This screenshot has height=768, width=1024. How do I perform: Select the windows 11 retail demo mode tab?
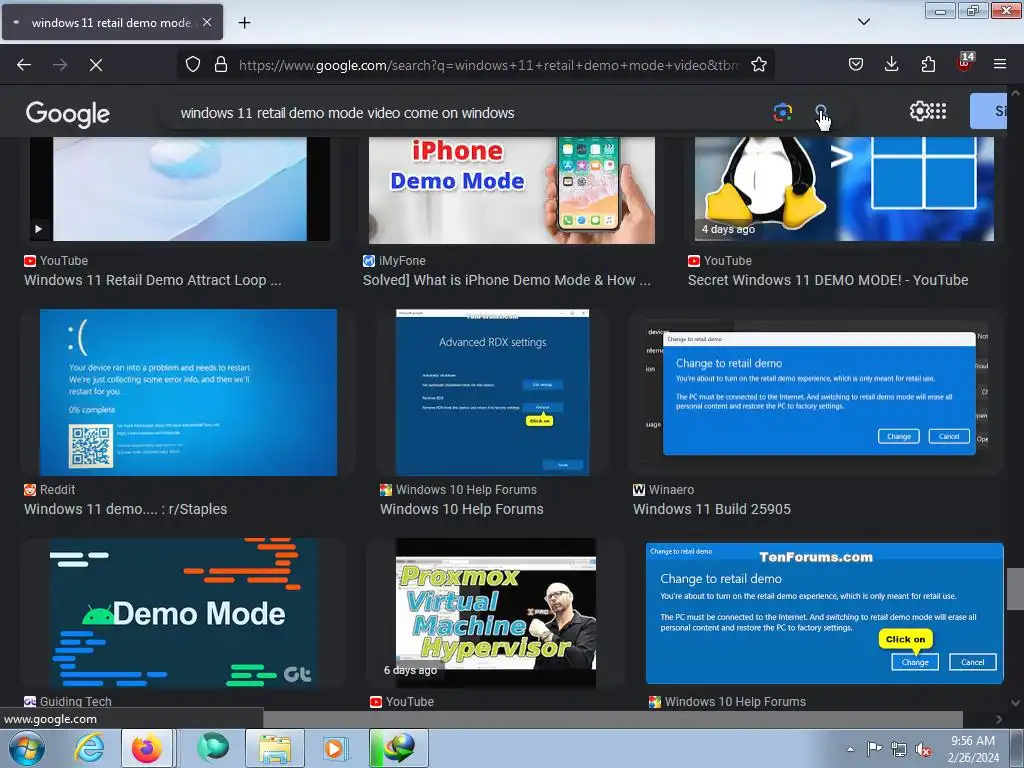tap(112, 22)
